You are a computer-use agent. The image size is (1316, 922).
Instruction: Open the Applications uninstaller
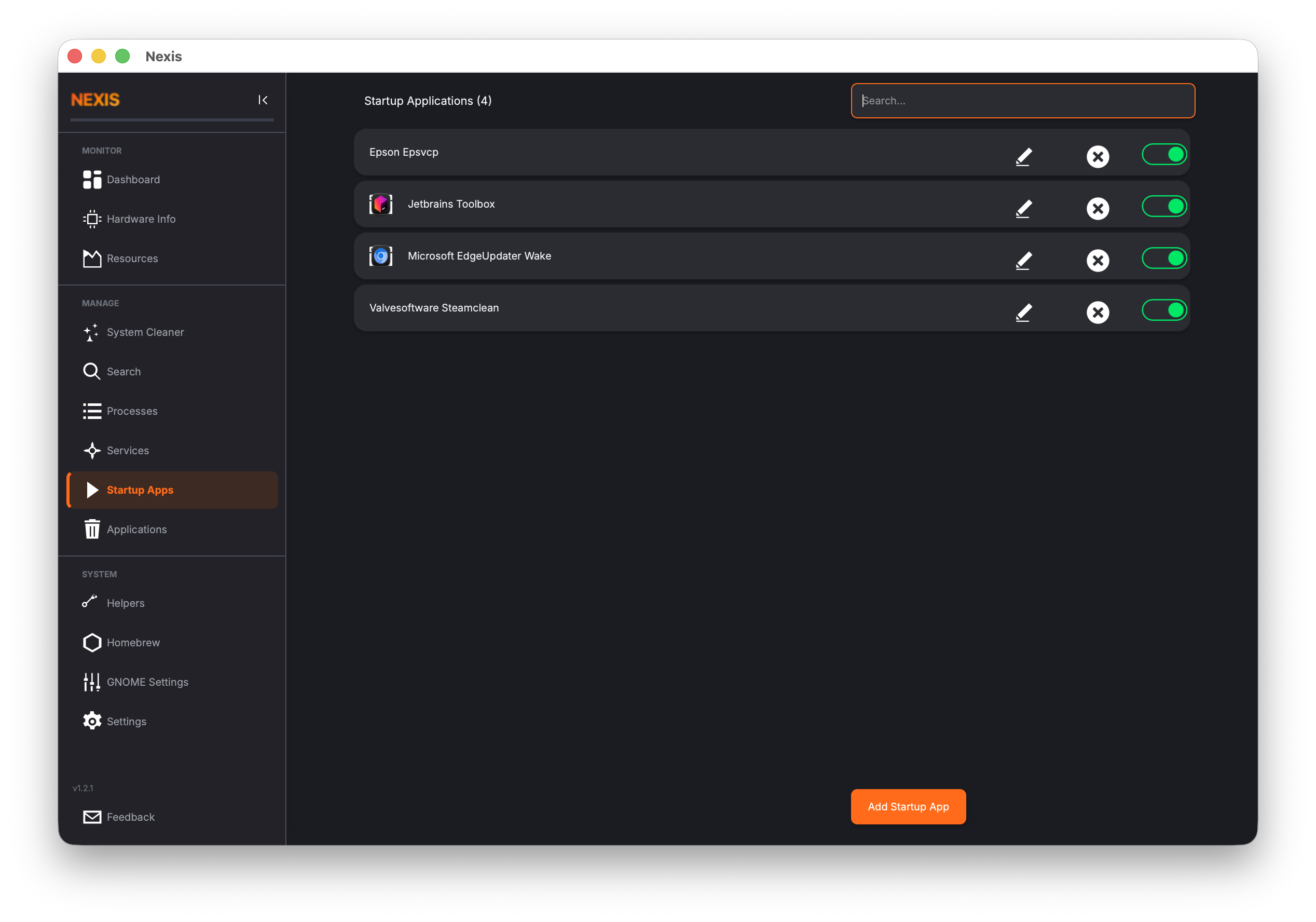136,528
